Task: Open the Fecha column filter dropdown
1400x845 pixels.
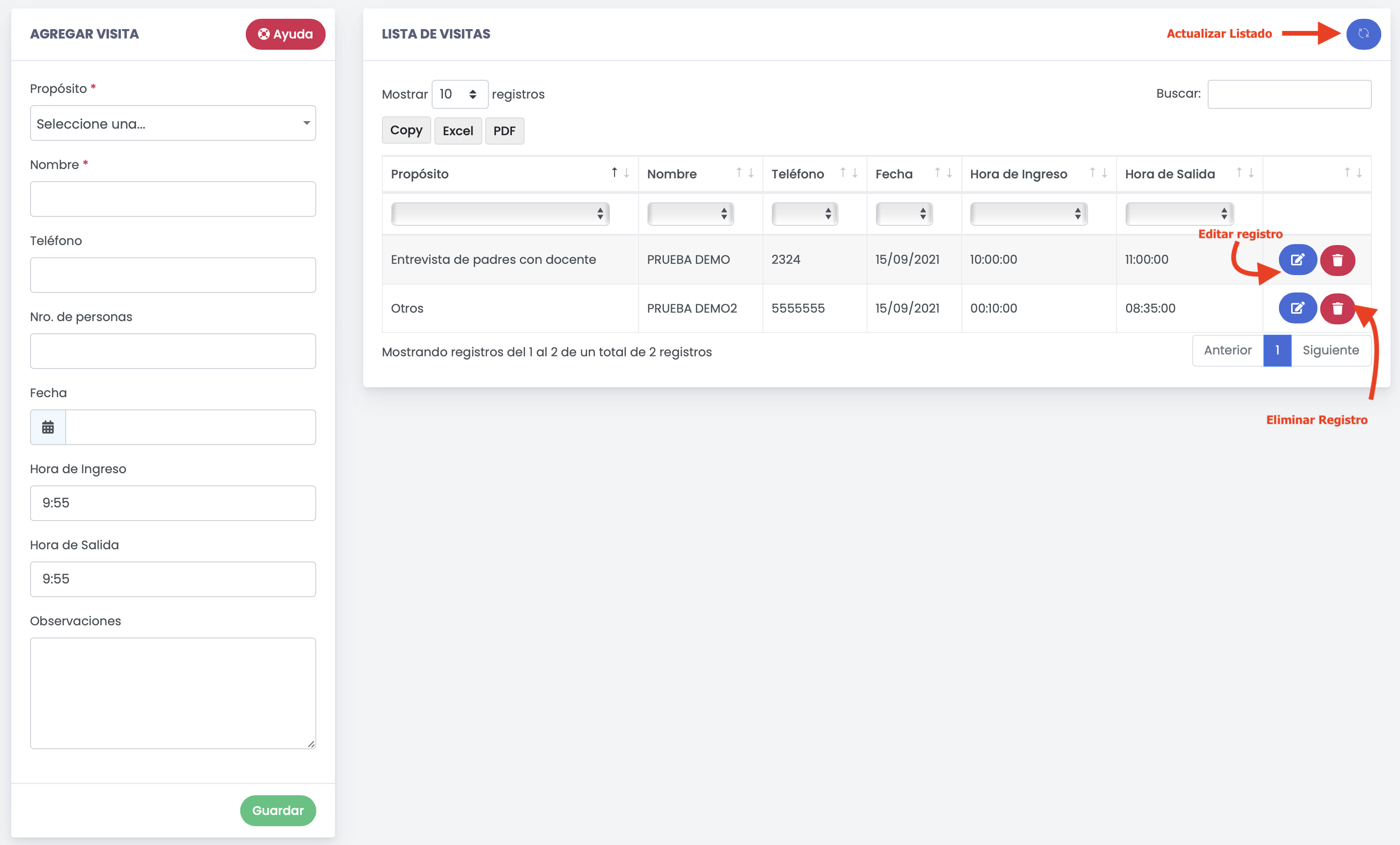Action: tap(904, 214)
